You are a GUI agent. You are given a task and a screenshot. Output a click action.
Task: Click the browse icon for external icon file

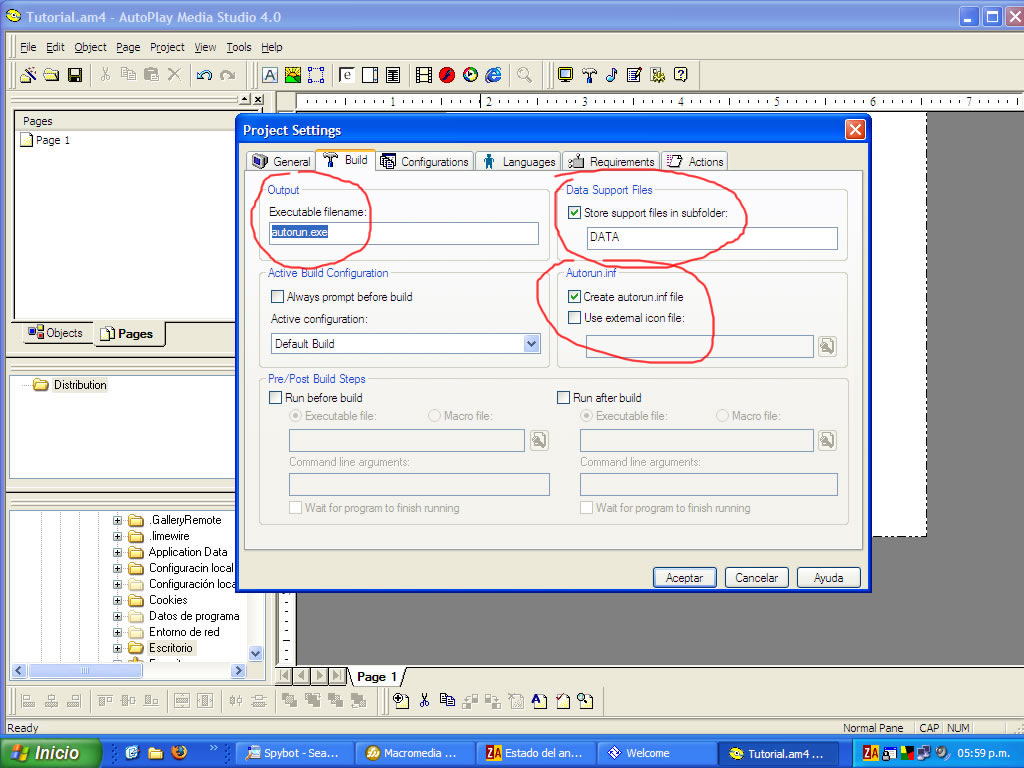click(827, 346)
